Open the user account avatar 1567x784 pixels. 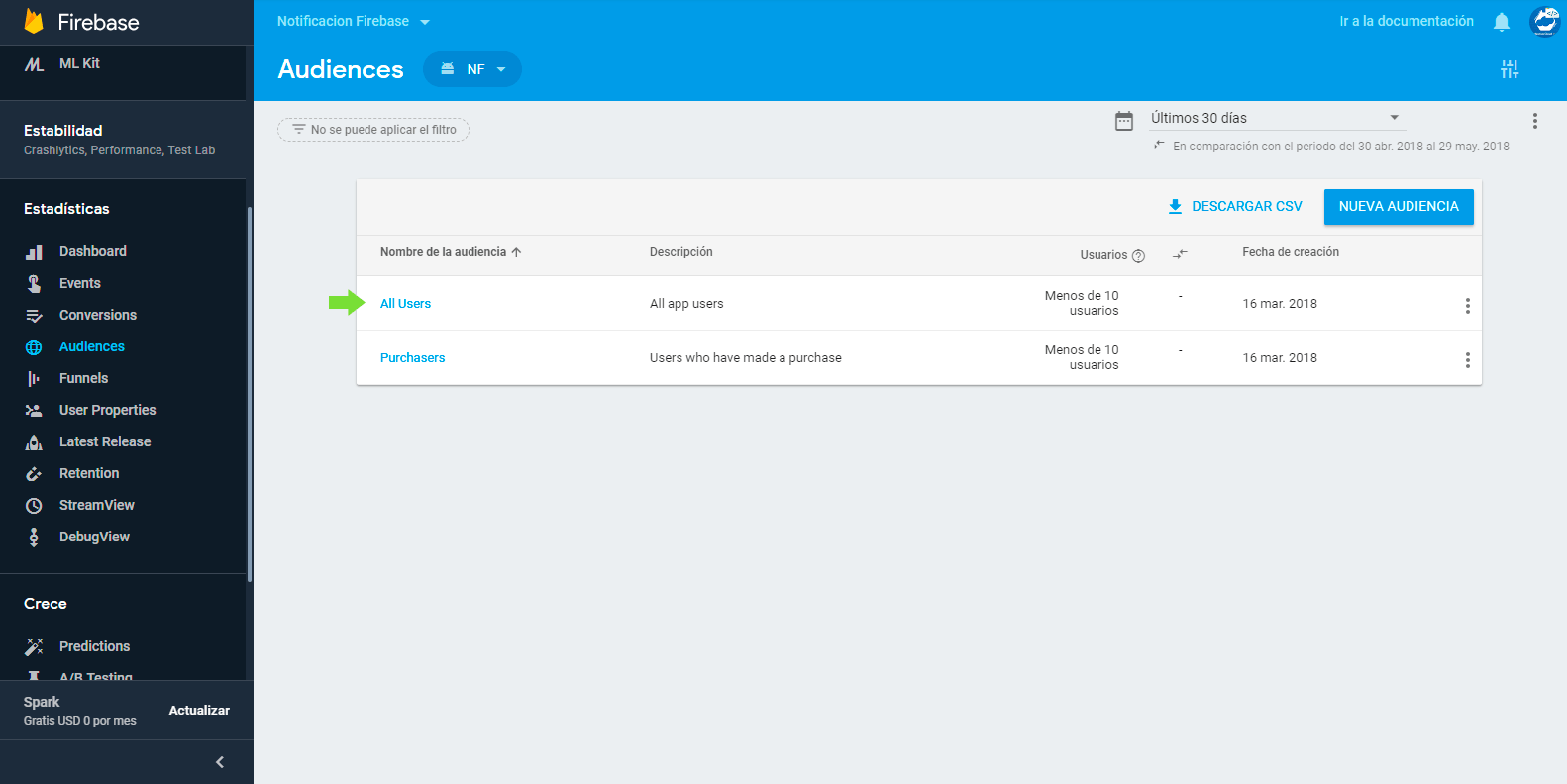1543,22
